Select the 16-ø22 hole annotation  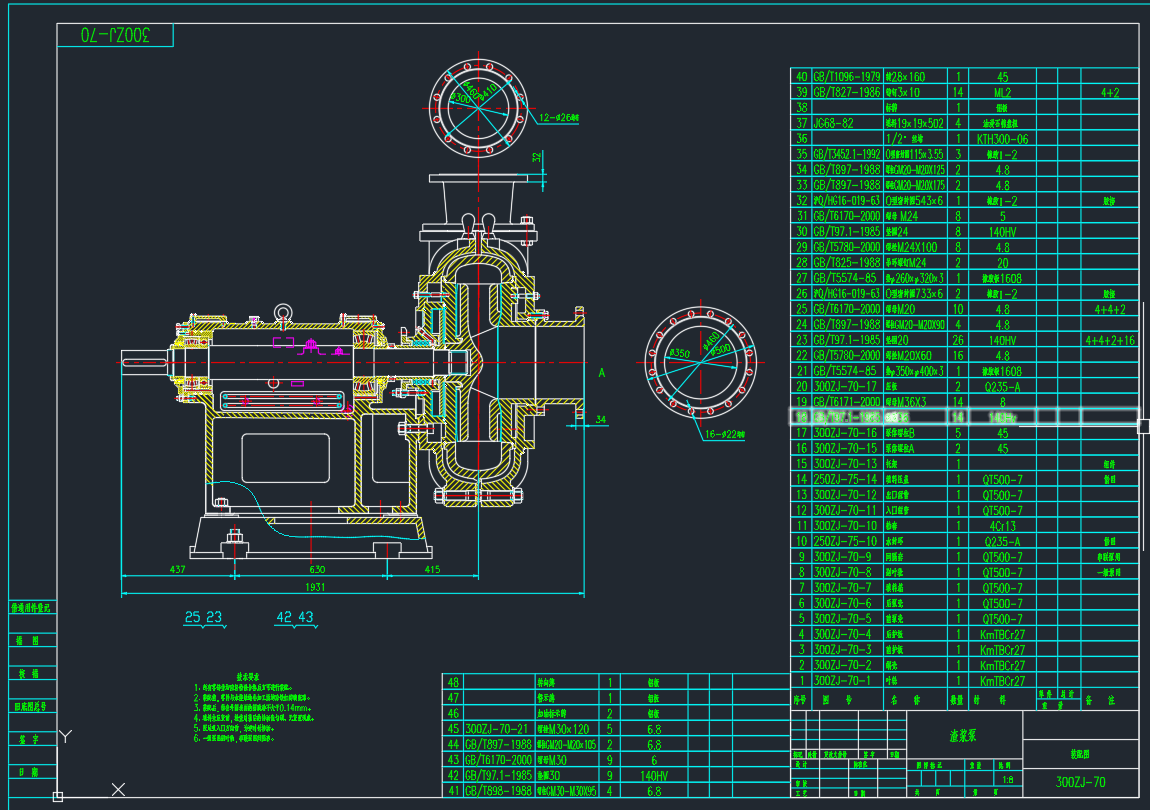pos(727,435)
